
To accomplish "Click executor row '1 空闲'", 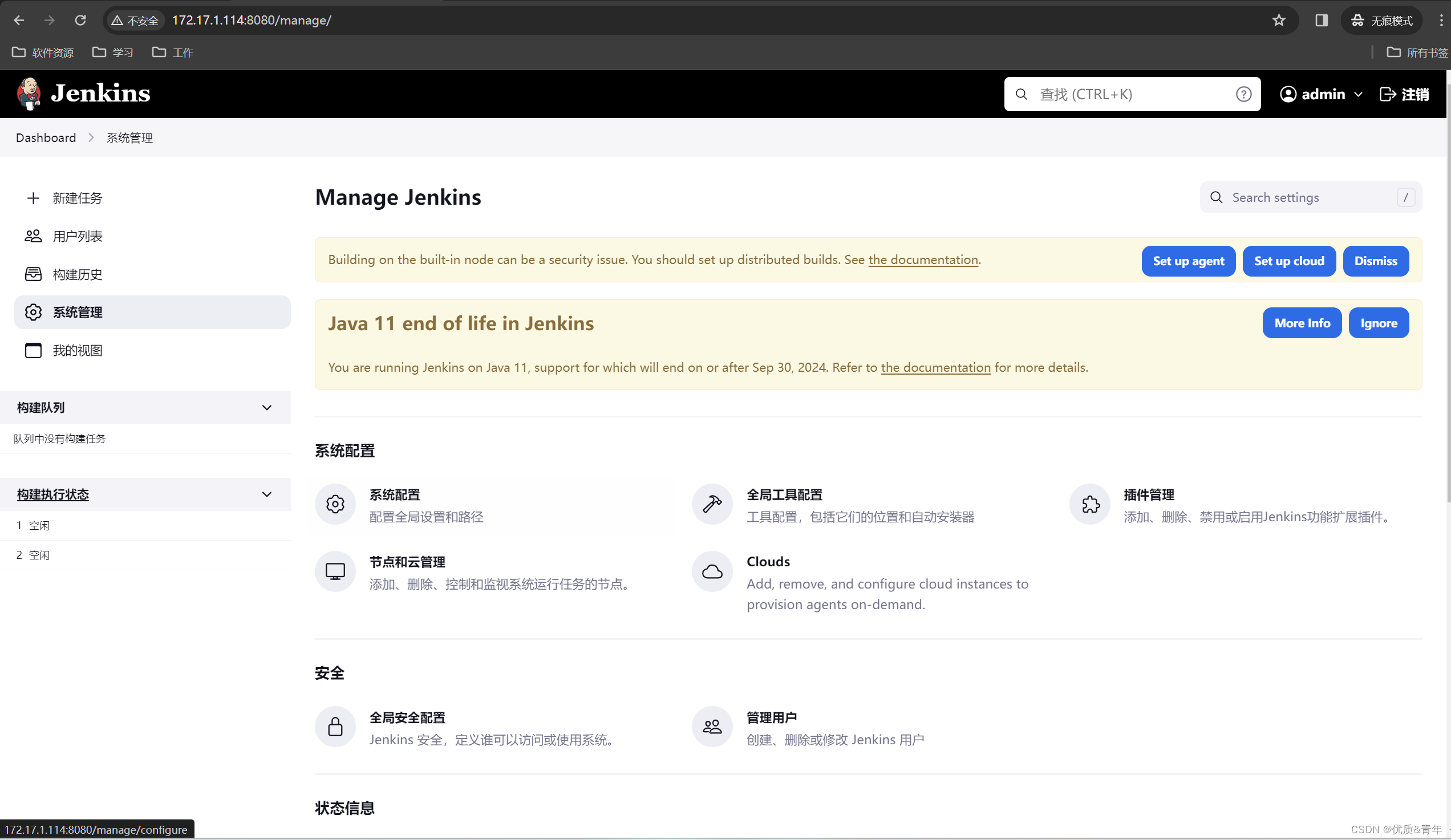I will [x=145, y=525].
